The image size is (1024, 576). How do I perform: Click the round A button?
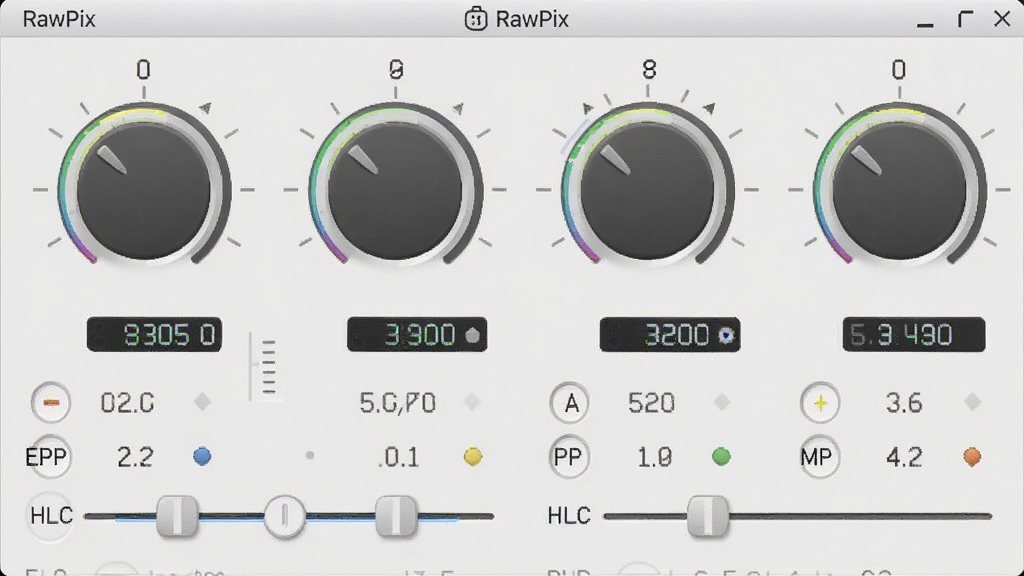(569, 403)
